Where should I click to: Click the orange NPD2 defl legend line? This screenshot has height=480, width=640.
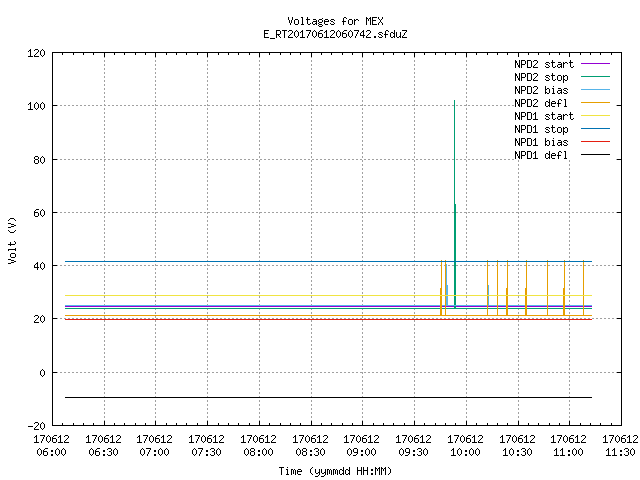tap(595, 103)
